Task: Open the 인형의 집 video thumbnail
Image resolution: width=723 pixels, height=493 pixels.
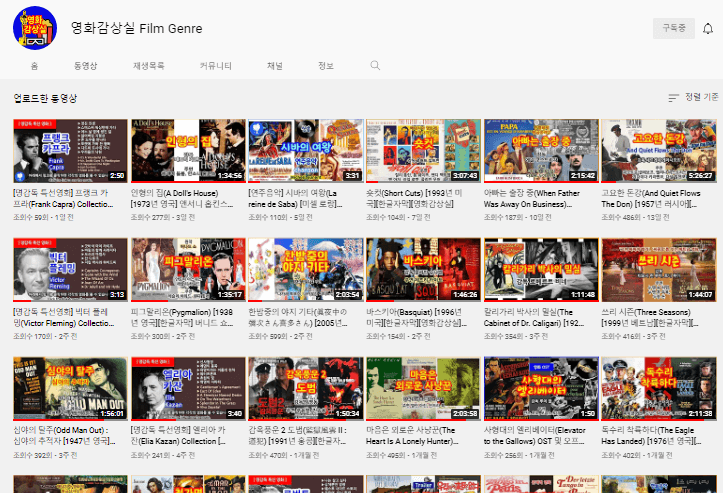Action: pos(188,151)
